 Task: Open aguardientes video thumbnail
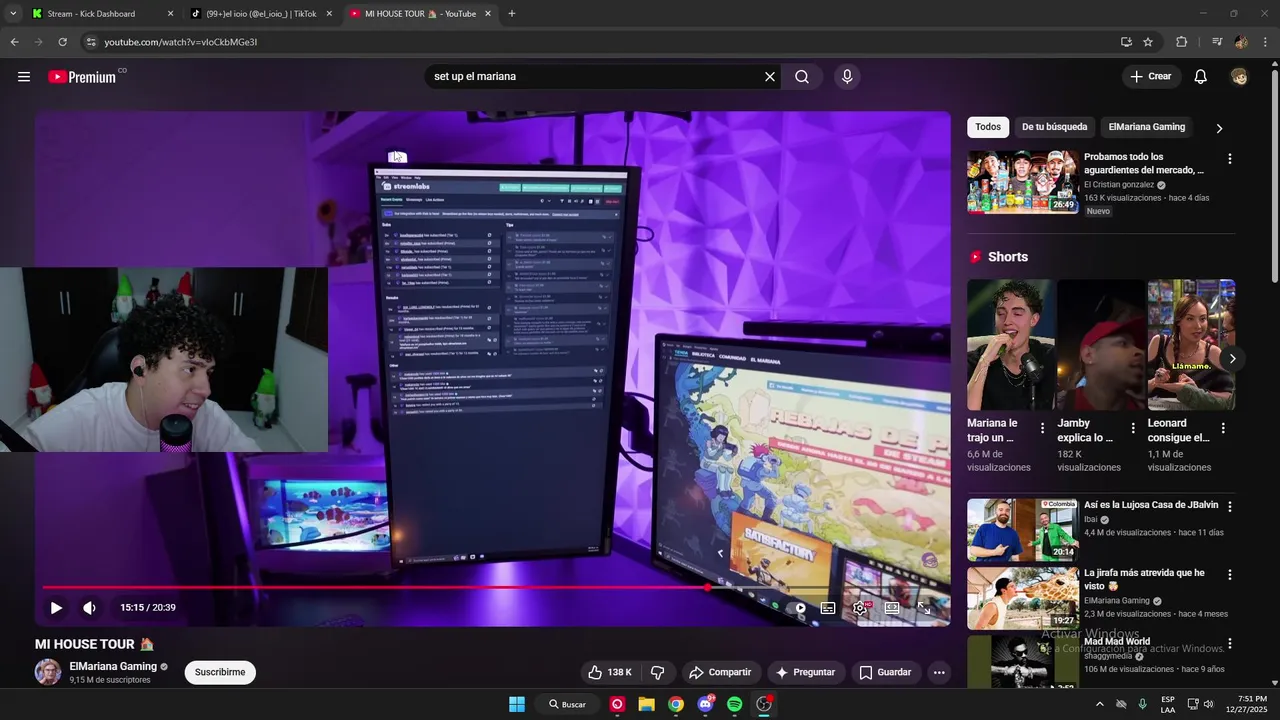tap(1022, 182)
